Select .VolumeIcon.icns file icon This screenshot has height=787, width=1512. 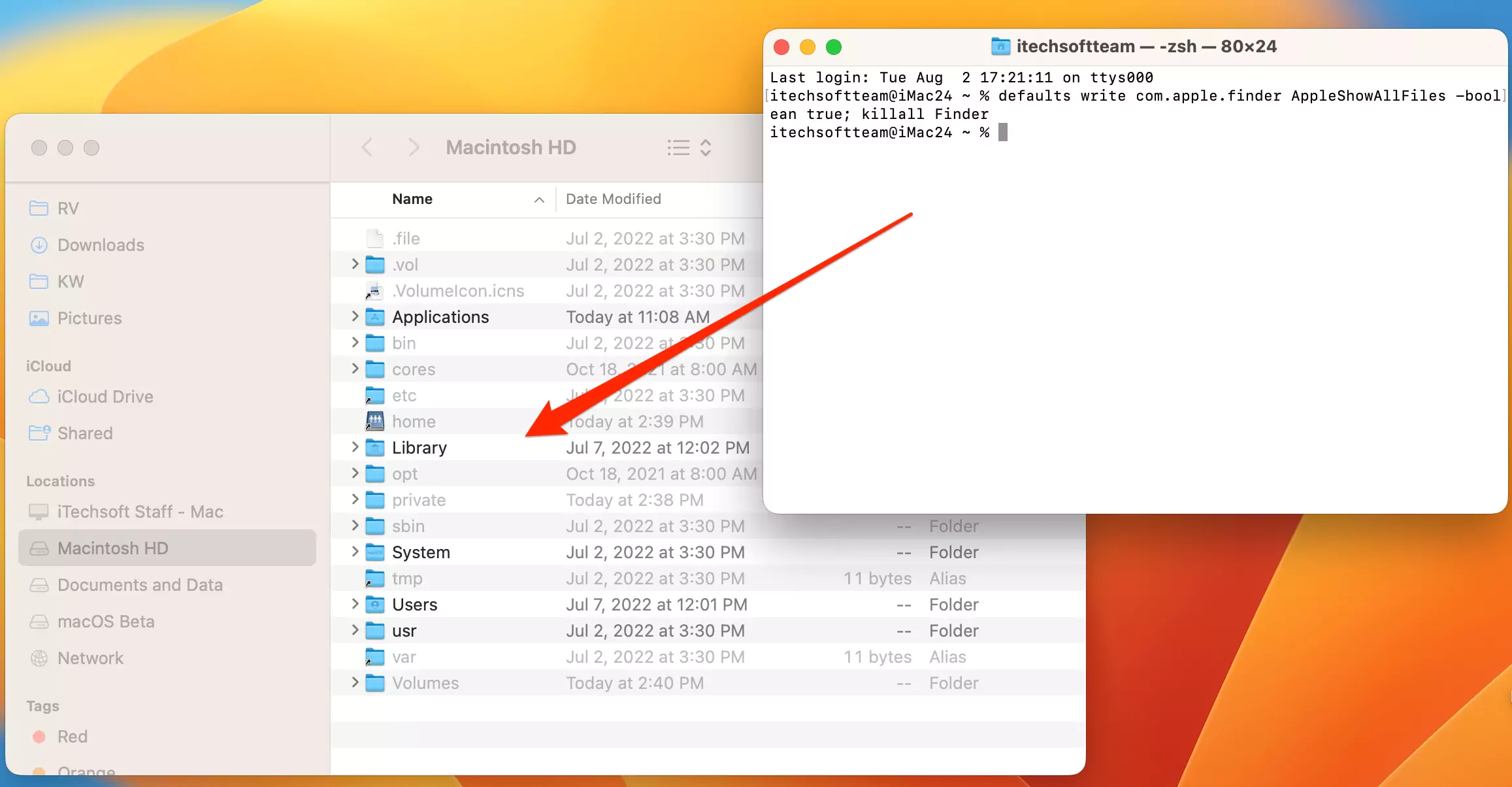(x=374, y=291)
